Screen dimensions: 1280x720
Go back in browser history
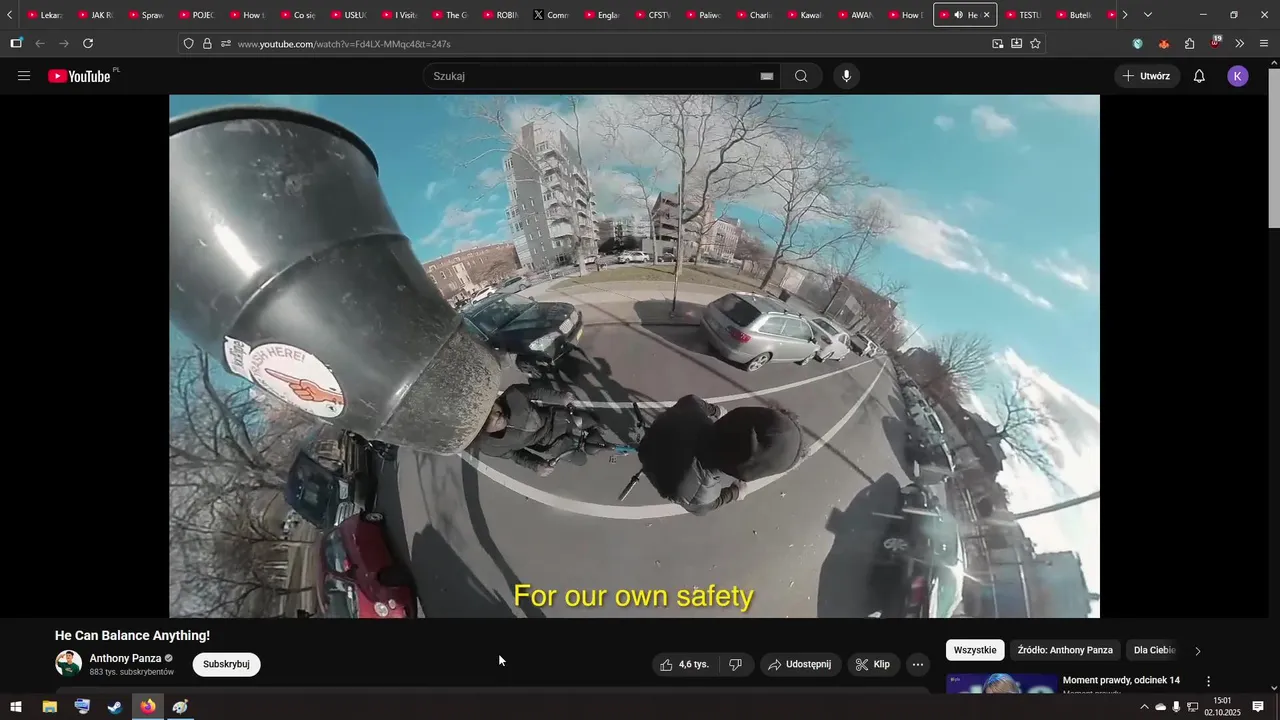[x=40, y=44]
